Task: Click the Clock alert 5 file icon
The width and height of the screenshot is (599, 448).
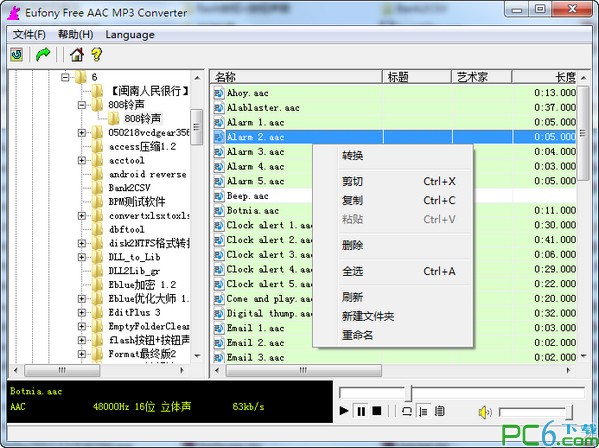Action: [x=219, y=284]
